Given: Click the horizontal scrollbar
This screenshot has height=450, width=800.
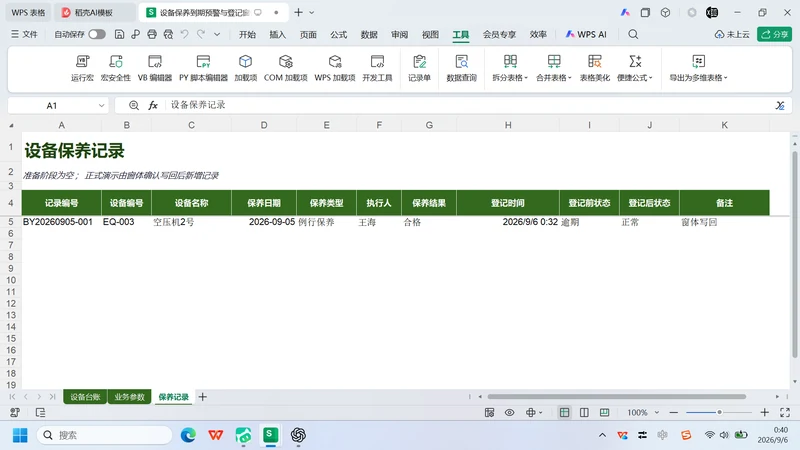Looking at the screenshot, I should [x=616, y=396].
